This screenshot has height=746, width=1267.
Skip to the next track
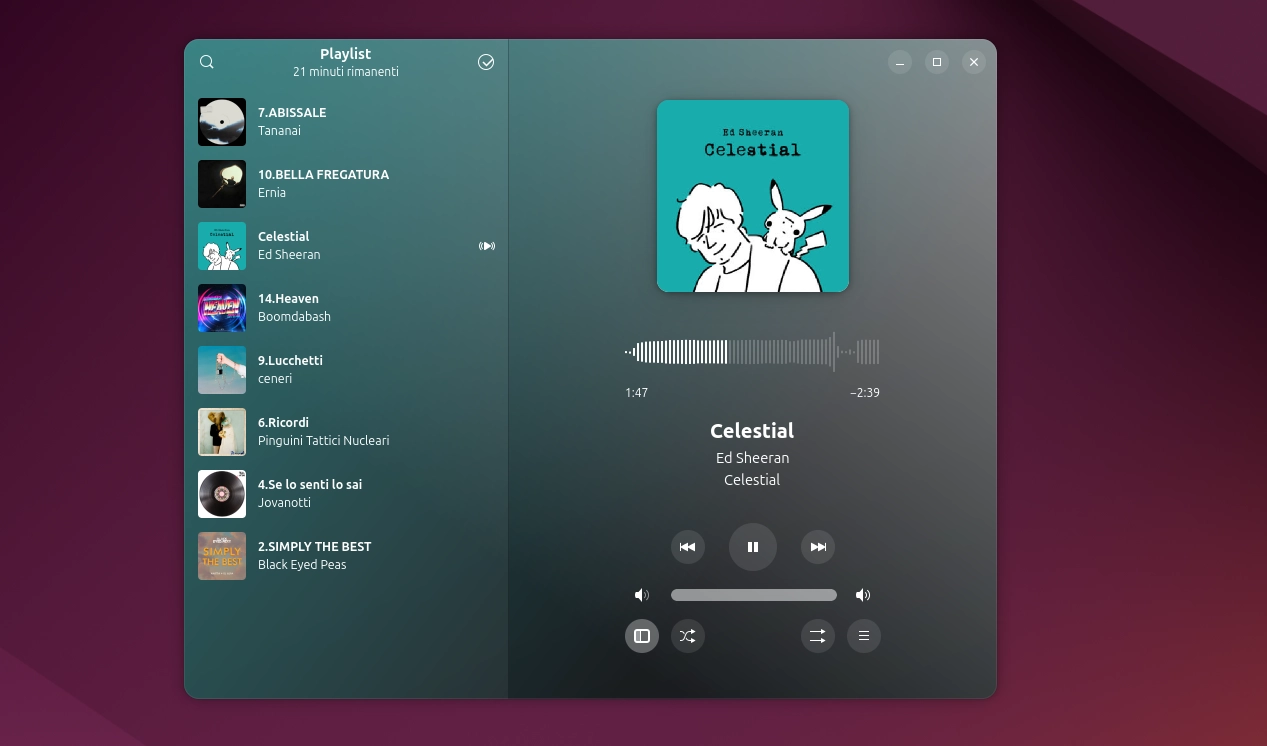pyautogui.click(x=818, y=547)
